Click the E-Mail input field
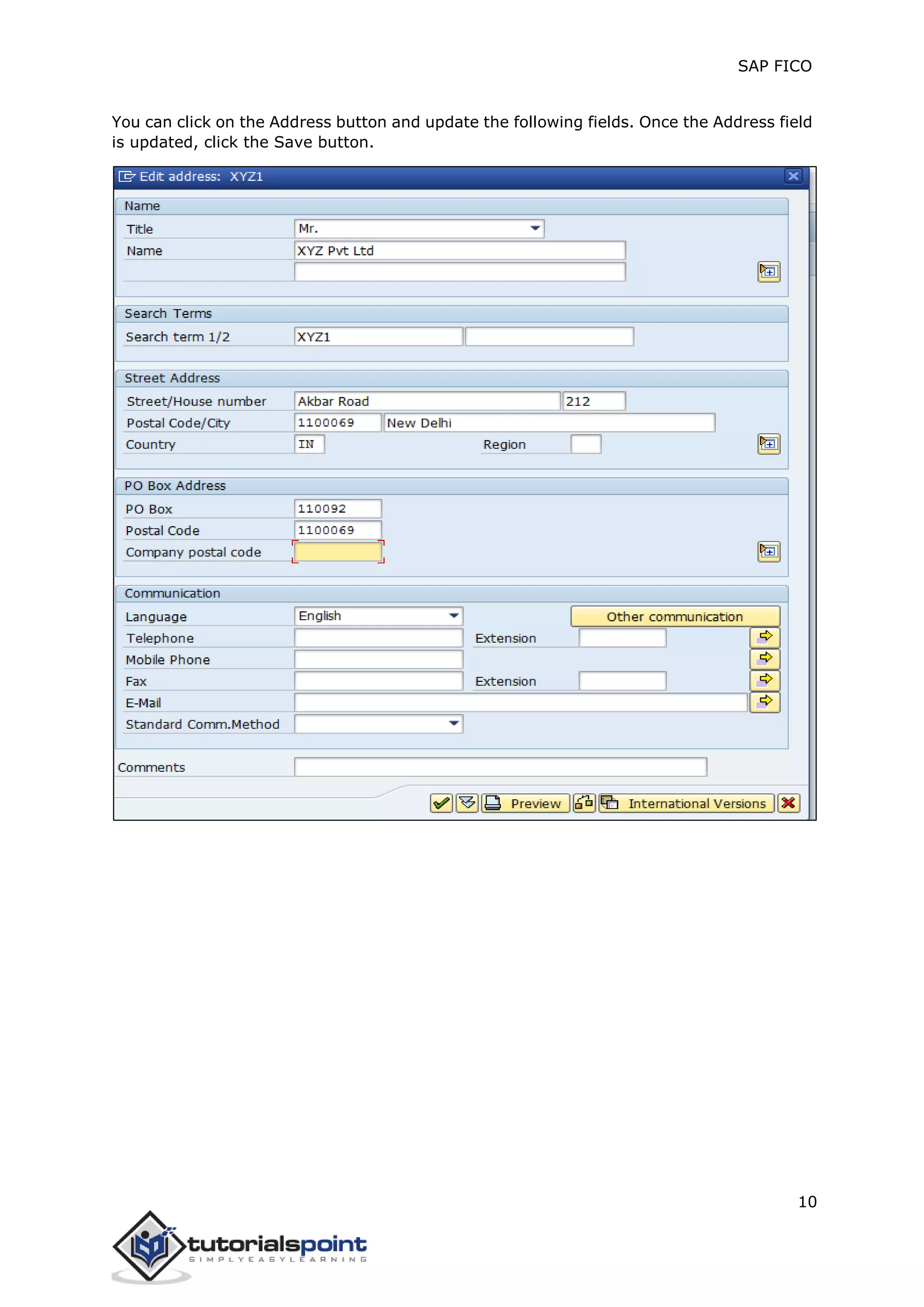Image resolution: width=924 pixels, height=1307 pixels. pyautogui.click(x=521, y=702)
